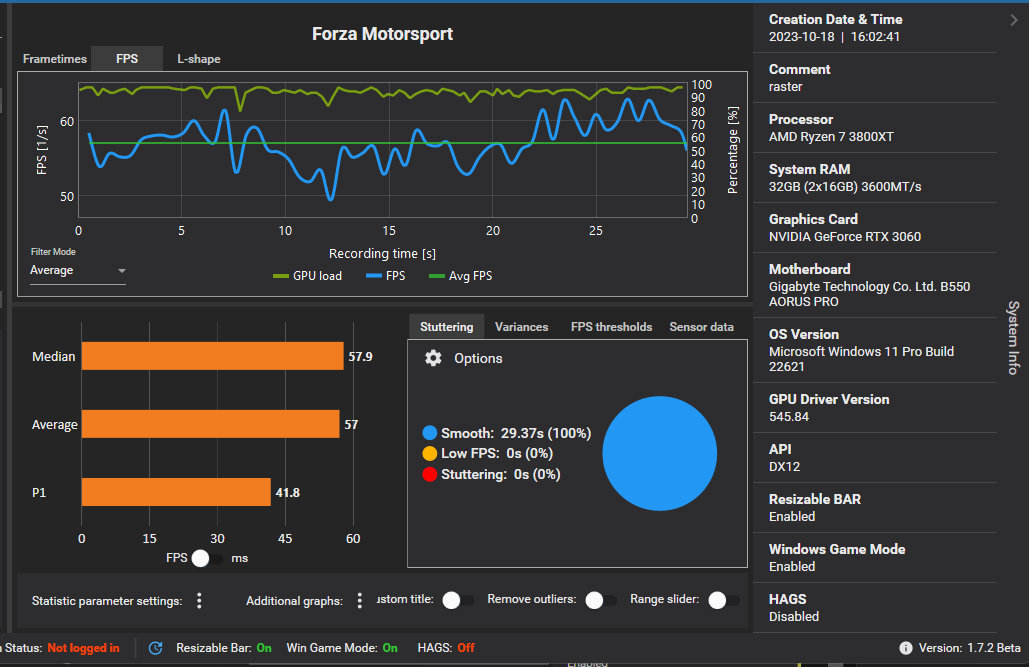Click the Comment value raster
This screenshot has height=667, width=1029.
[786, 87]
